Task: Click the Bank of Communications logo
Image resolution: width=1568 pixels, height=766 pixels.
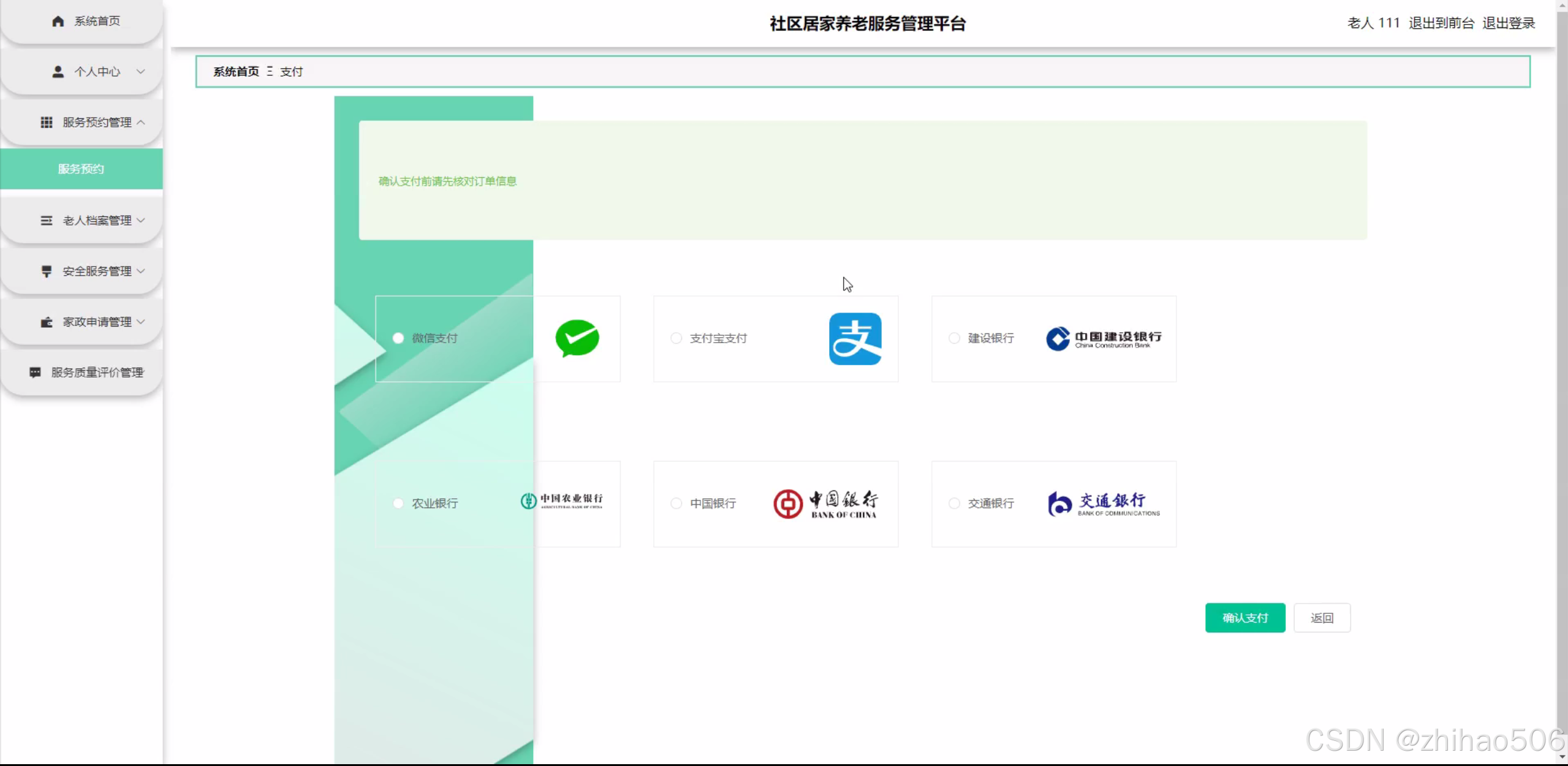Action: 1103,504
